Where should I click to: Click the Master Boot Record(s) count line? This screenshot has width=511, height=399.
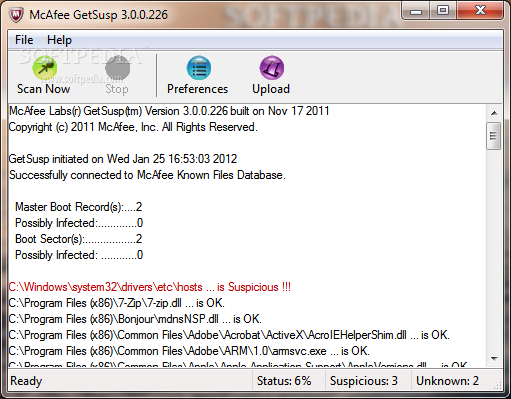79,207
